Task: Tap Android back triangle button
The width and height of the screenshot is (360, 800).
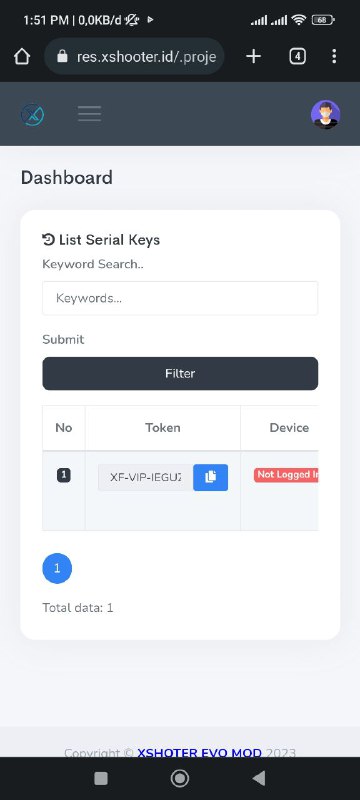Action: 259,778
